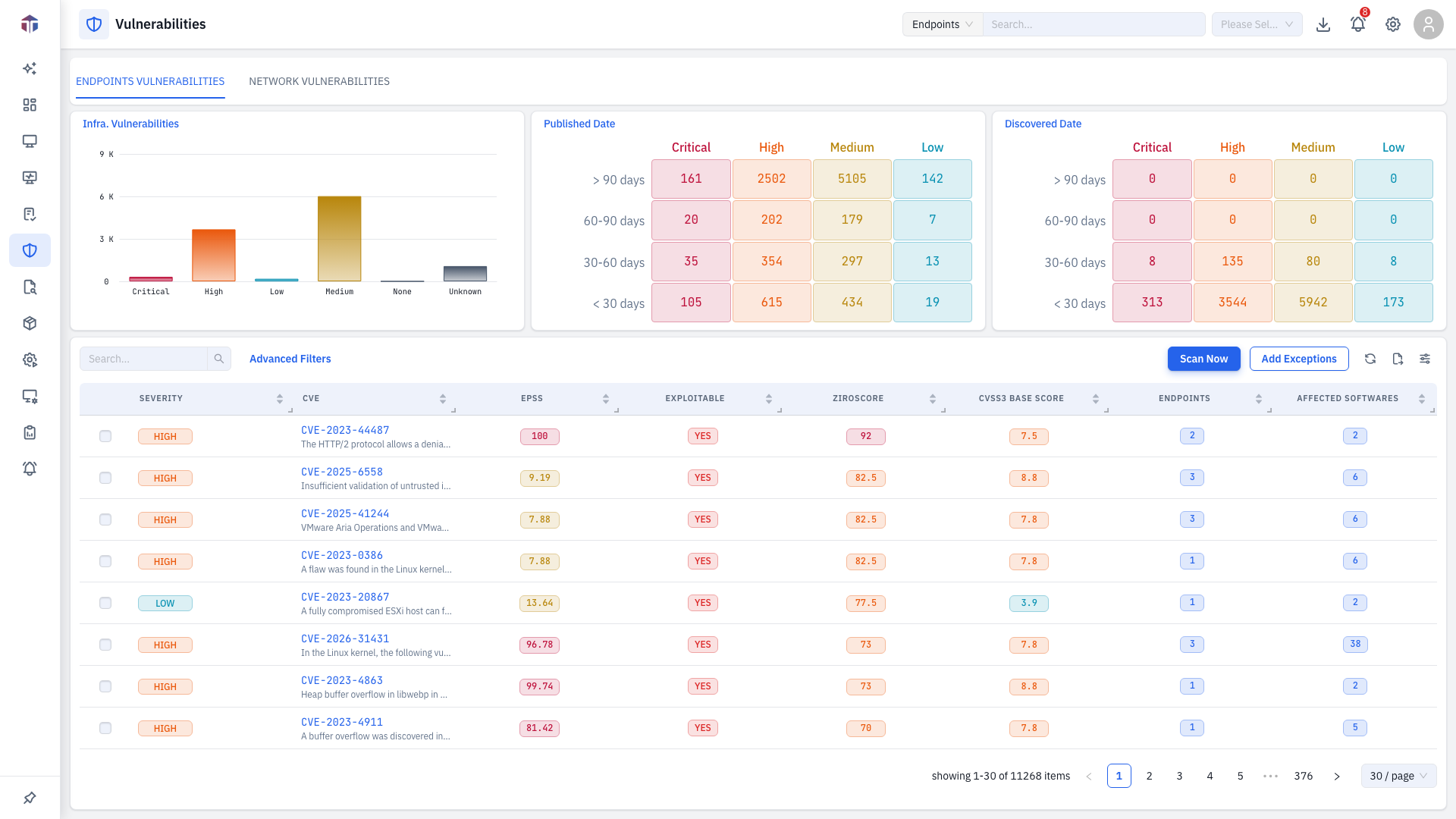Open the checklist document sidebar icon

30,214
